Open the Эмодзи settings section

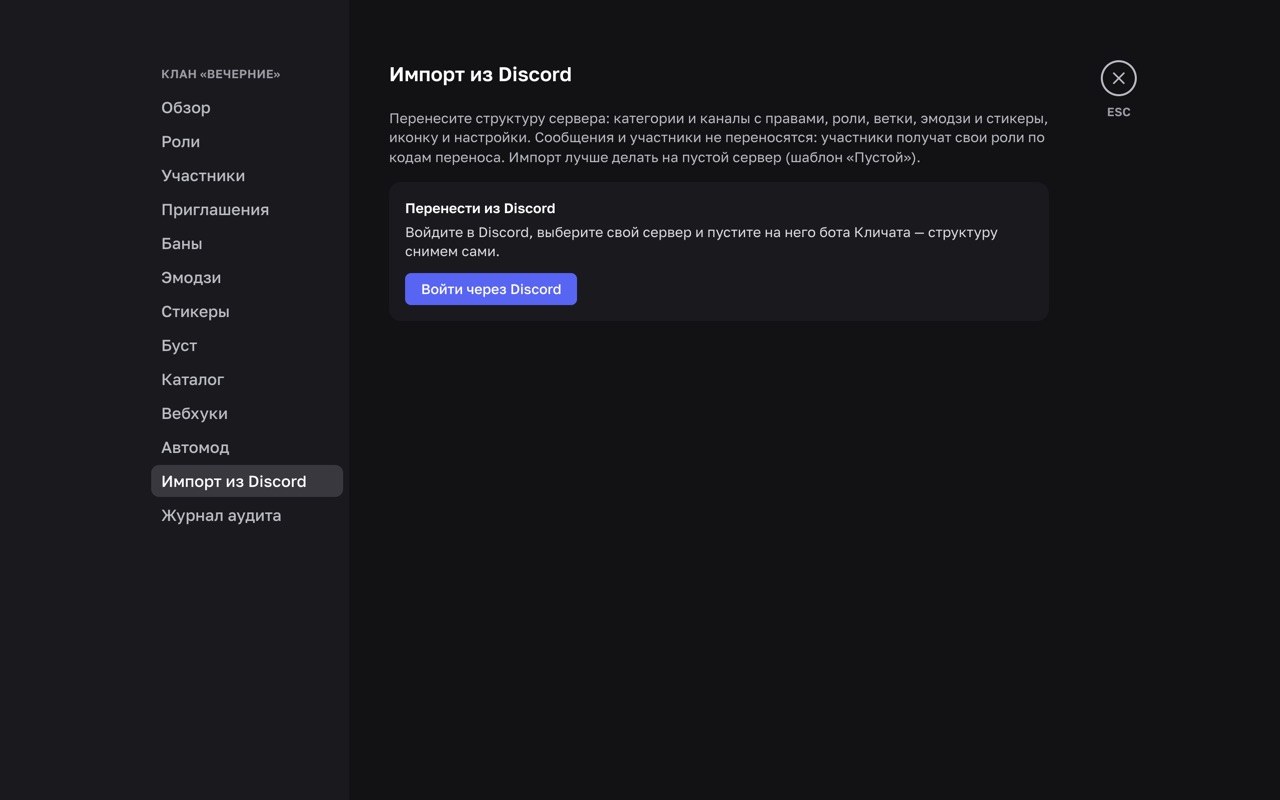[247, 277]
